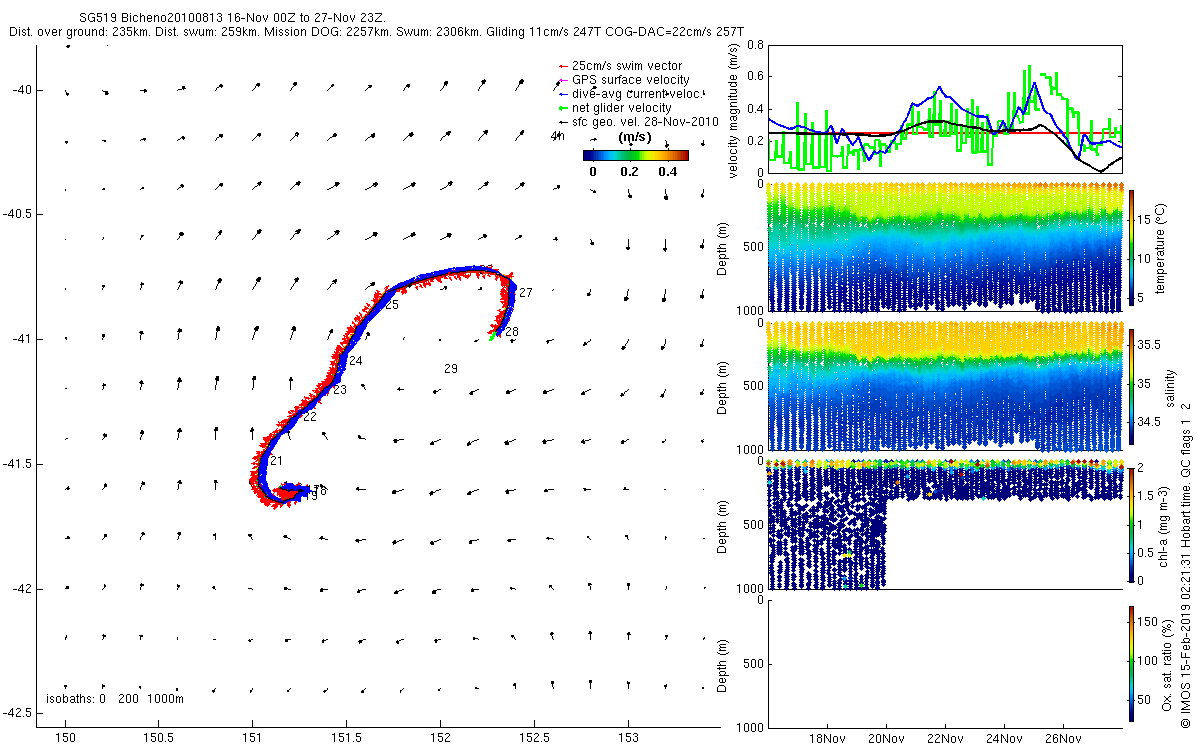
Task: Click the (m/s) velocity colorbar
Action: 636,155
